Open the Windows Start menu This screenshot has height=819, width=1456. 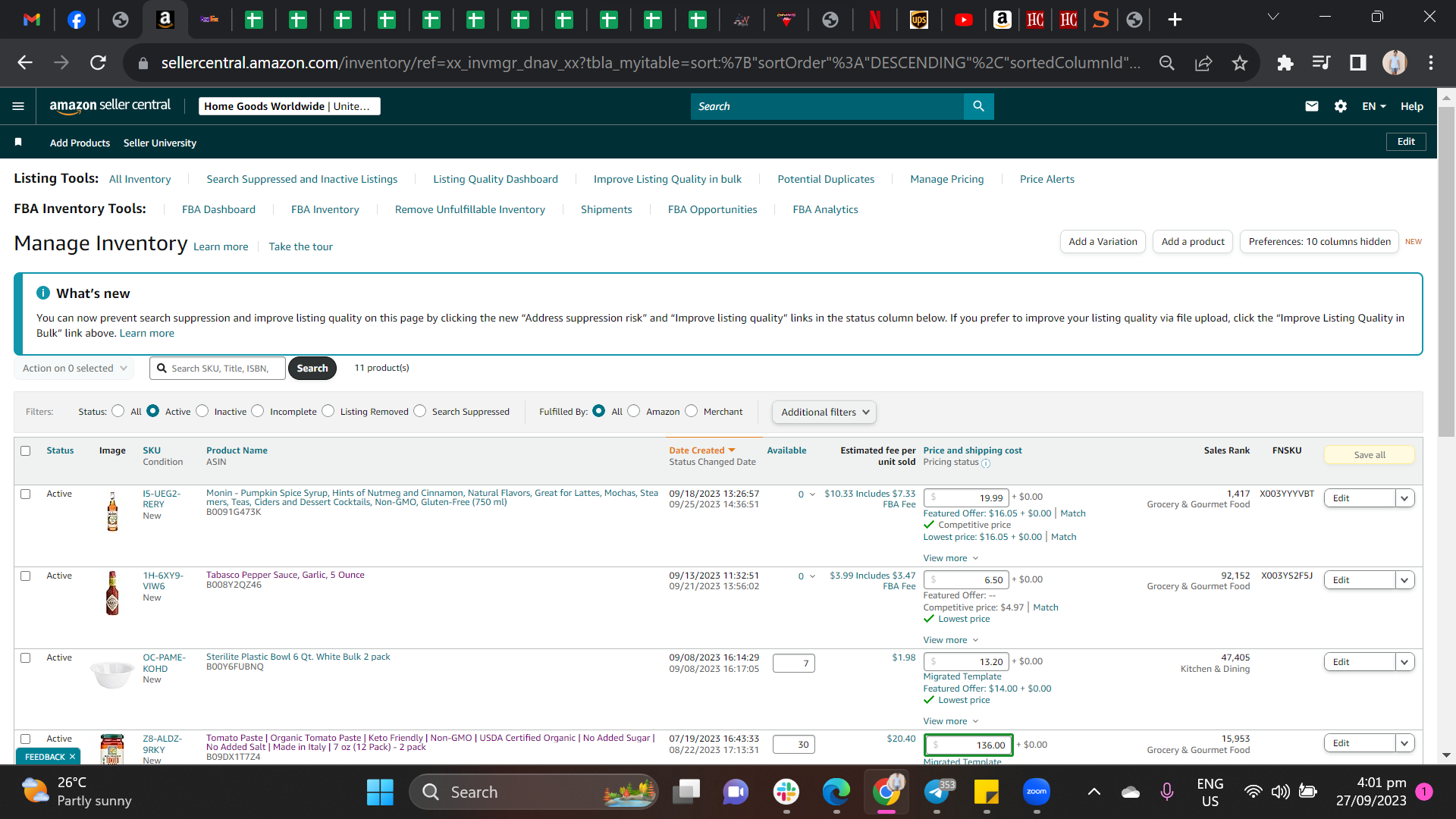[380, 792]
